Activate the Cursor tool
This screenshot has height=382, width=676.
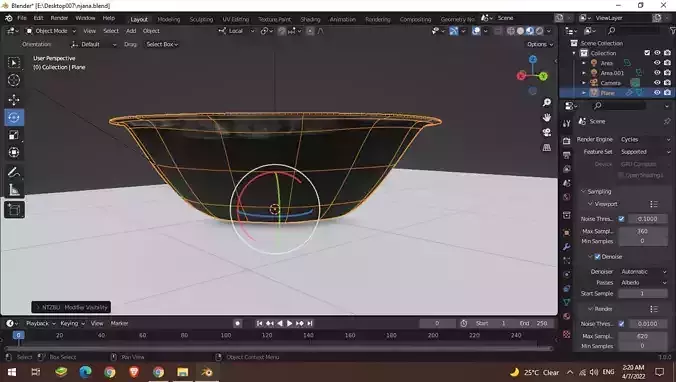(x=14, y=80)
